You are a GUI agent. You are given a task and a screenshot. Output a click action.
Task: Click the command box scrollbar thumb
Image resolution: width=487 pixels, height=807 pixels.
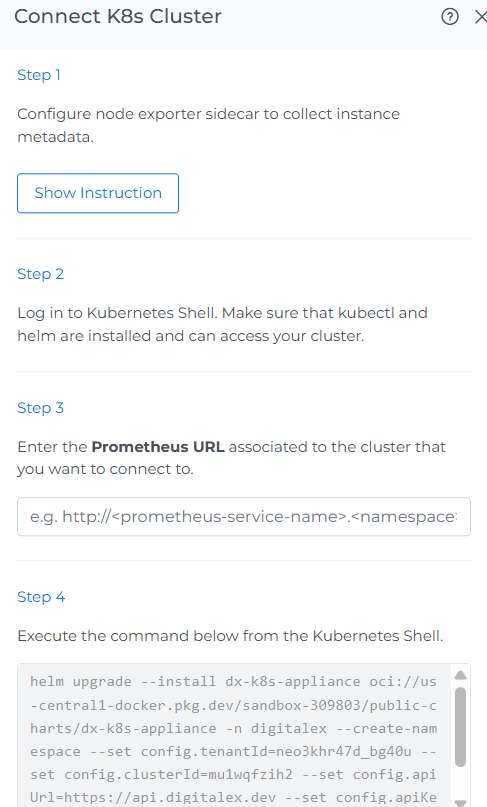(x=461, y=726)
